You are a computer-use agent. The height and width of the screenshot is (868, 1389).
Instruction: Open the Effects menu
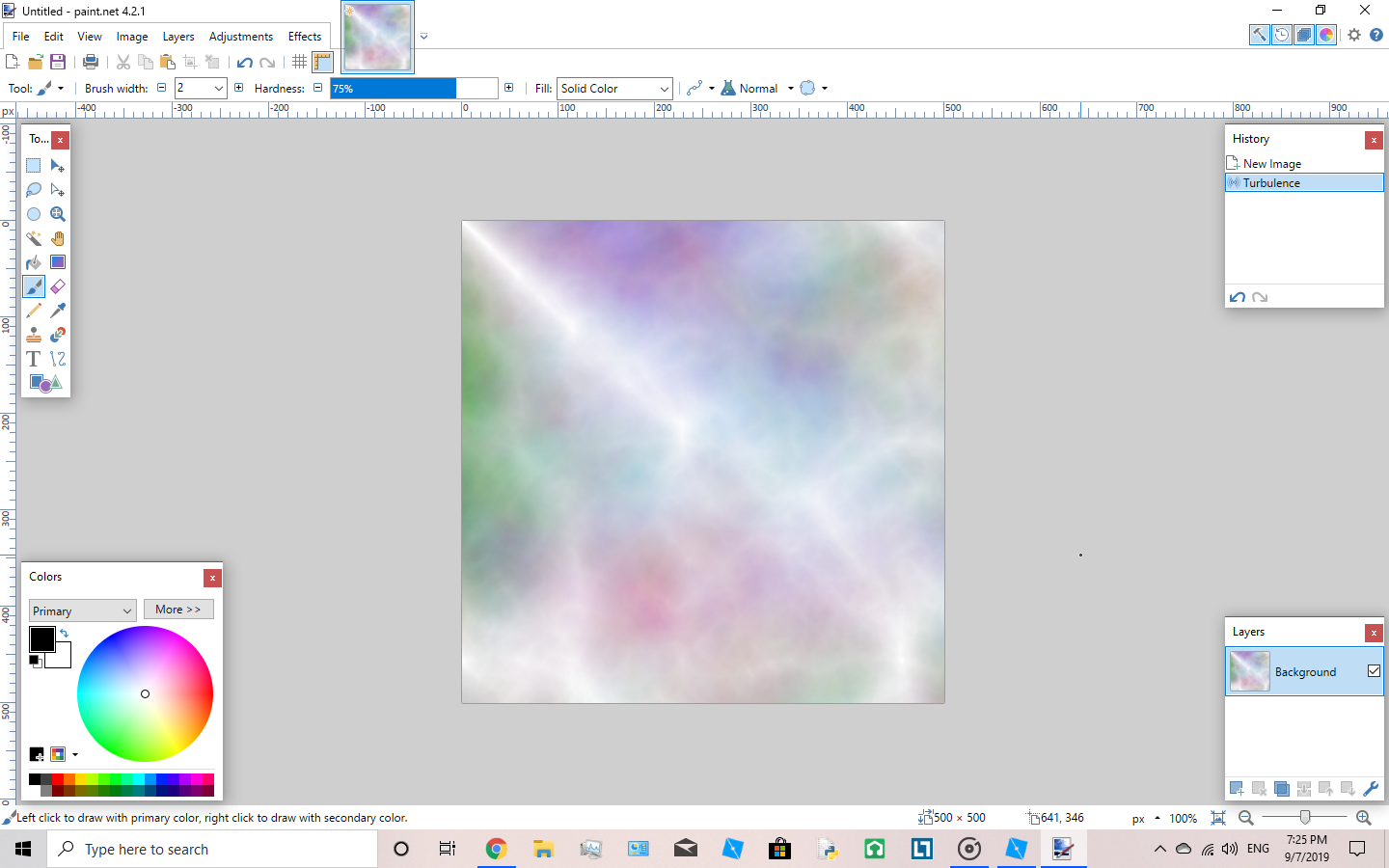(x=304, y=36)
